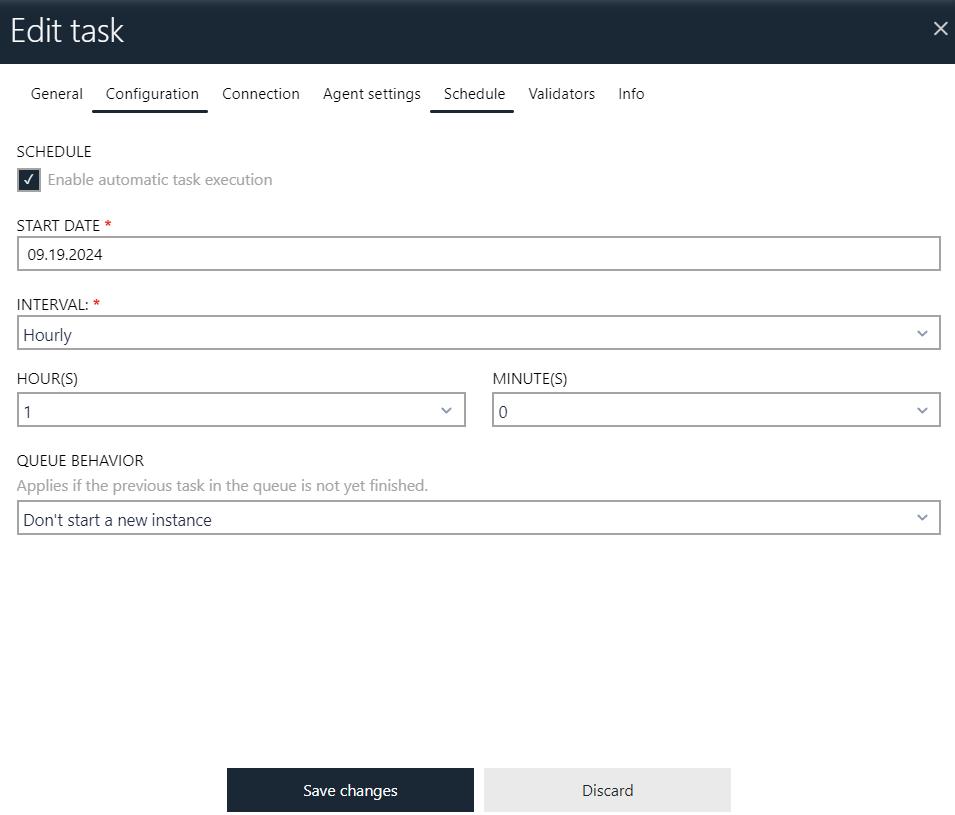The width and height of the screenshot is (955, 815).
Task: Save changes to the task
Action: point(349,789)
